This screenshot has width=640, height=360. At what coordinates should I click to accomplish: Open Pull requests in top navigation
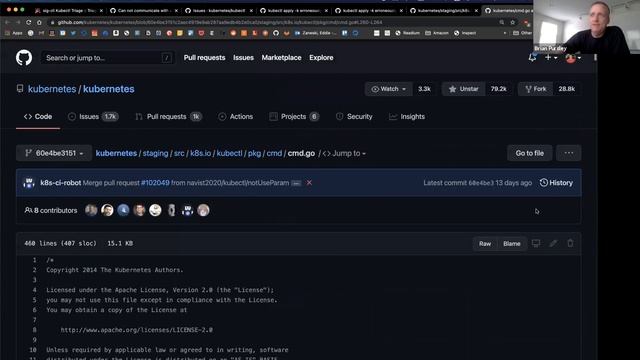coord(204,58)
